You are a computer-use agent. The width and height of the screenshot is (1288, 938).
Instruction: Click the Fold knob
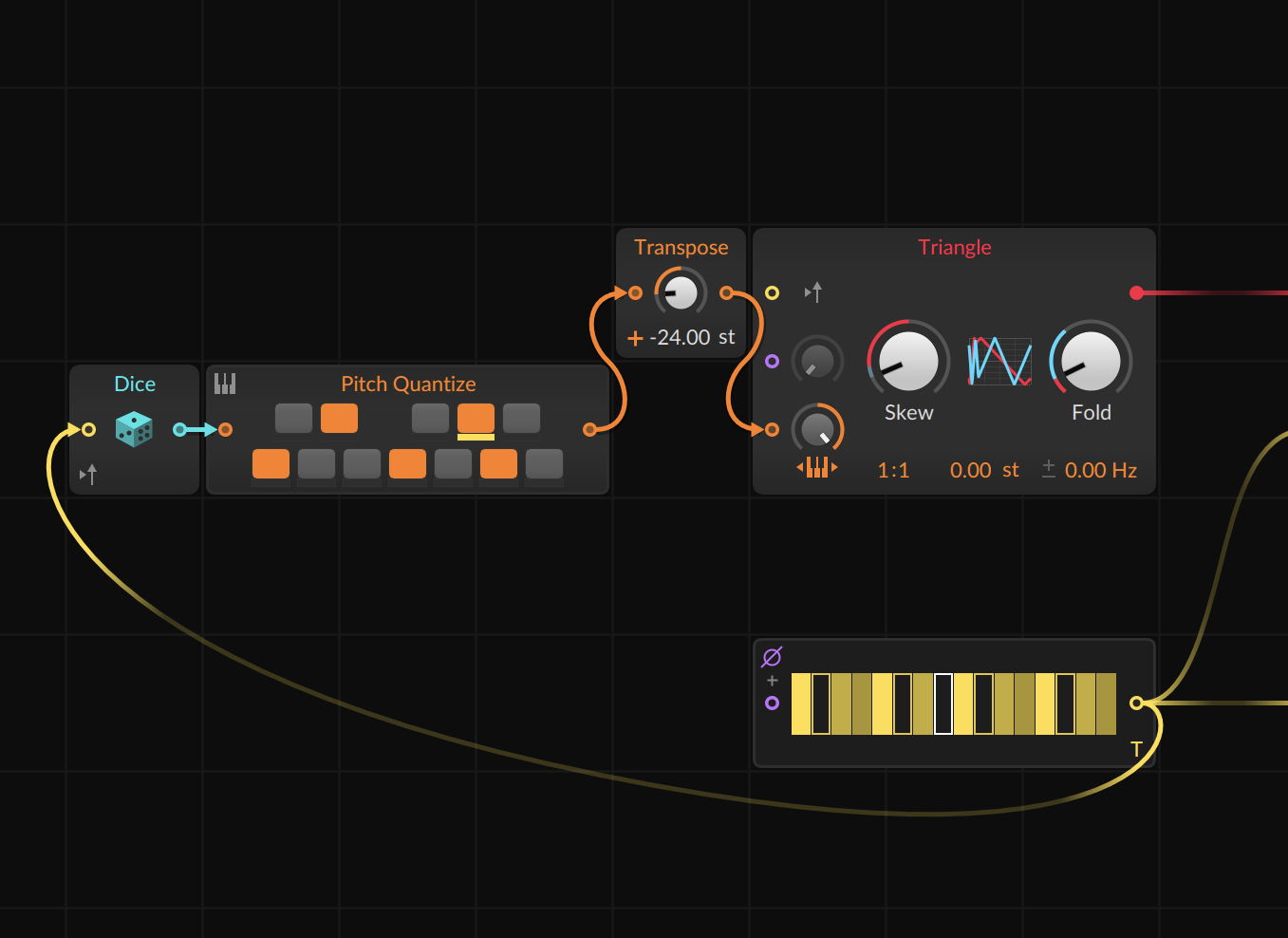coord(1091,362)
